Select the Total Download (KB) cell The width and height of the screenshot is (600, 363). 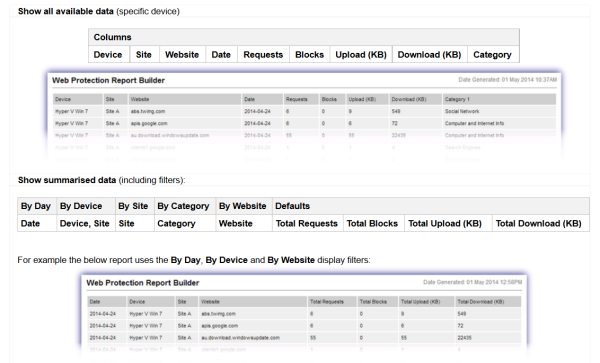click(x=540, y=223)
